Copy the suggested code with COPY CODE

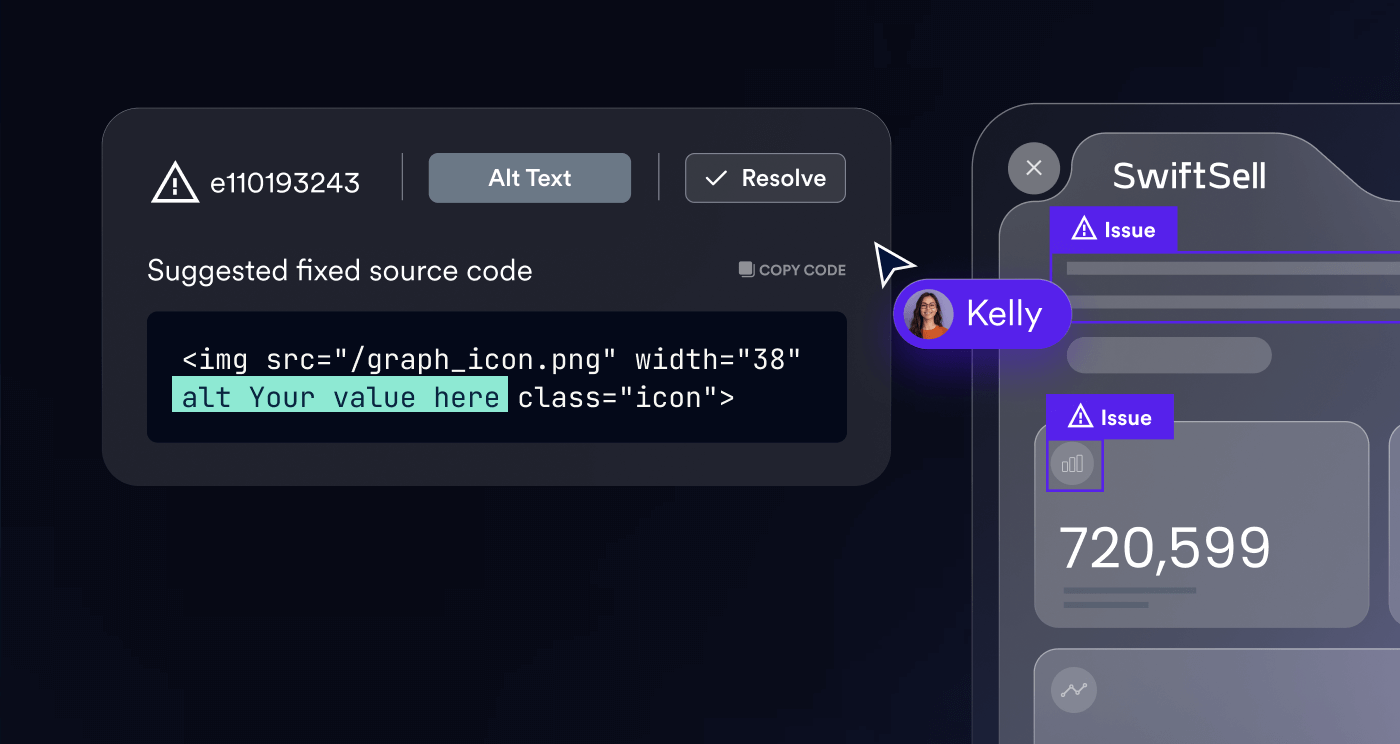pyautogui.click(x=792, y=270)
